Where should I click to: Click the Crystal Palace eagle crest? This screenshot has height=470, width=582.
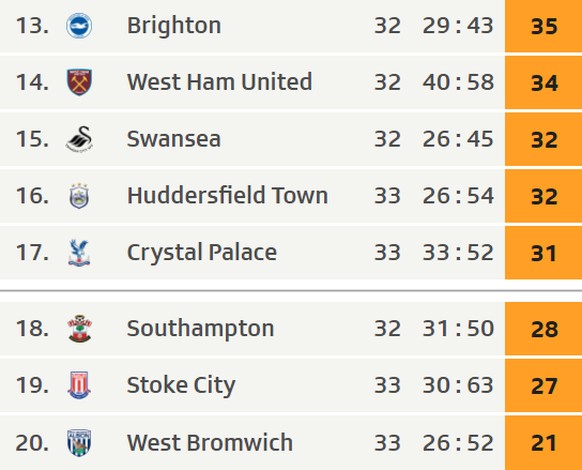pyautogui.click(x=79, y=253)
